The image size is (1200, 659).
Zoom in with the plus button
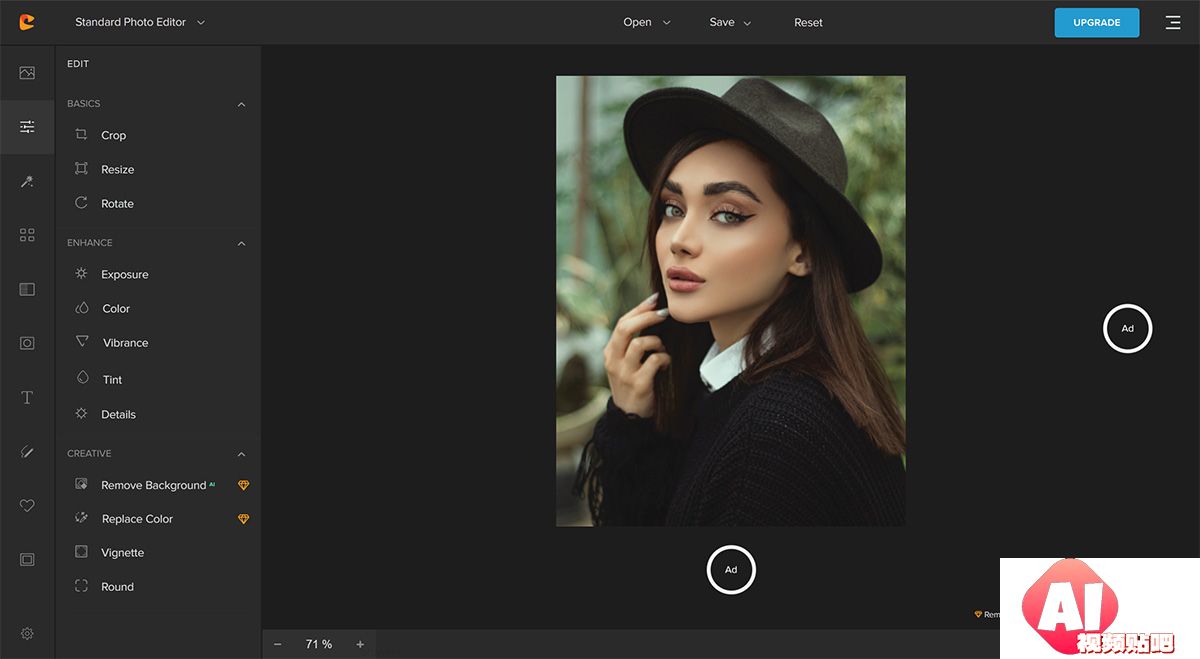(360, 644)
